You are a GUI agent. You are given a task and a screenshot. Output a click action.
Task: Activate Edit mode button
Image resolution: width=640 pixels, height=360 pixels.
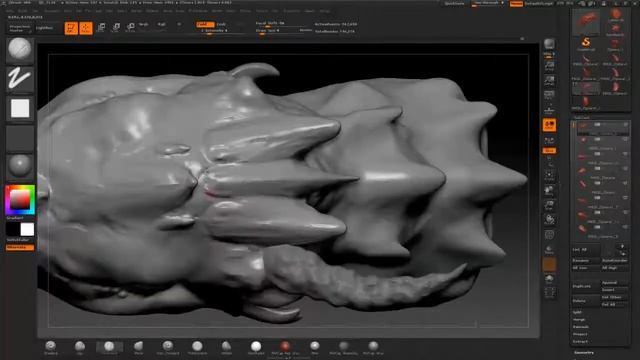click(x=71, y=28)
